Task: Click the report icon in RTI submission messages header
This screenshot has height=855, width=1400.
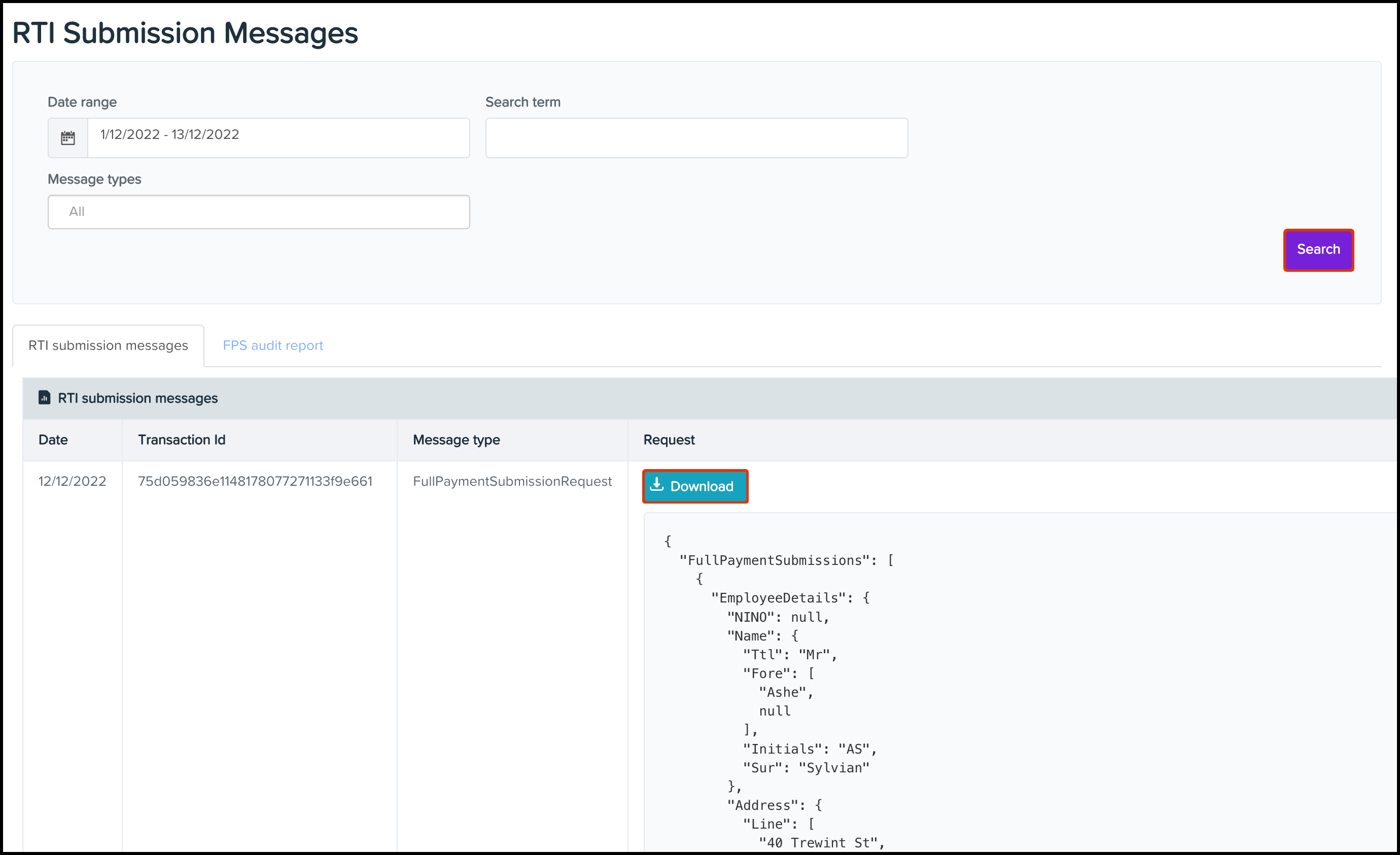Action: 44,398
